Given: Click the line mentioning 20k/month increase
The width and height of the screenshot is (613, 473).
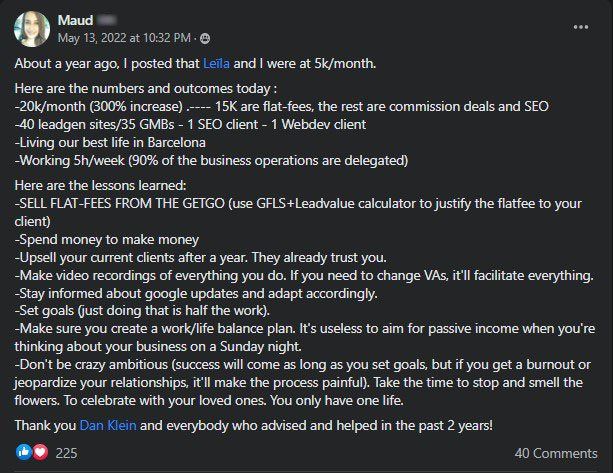Looking at the screenshot, I should pos(281,106).
